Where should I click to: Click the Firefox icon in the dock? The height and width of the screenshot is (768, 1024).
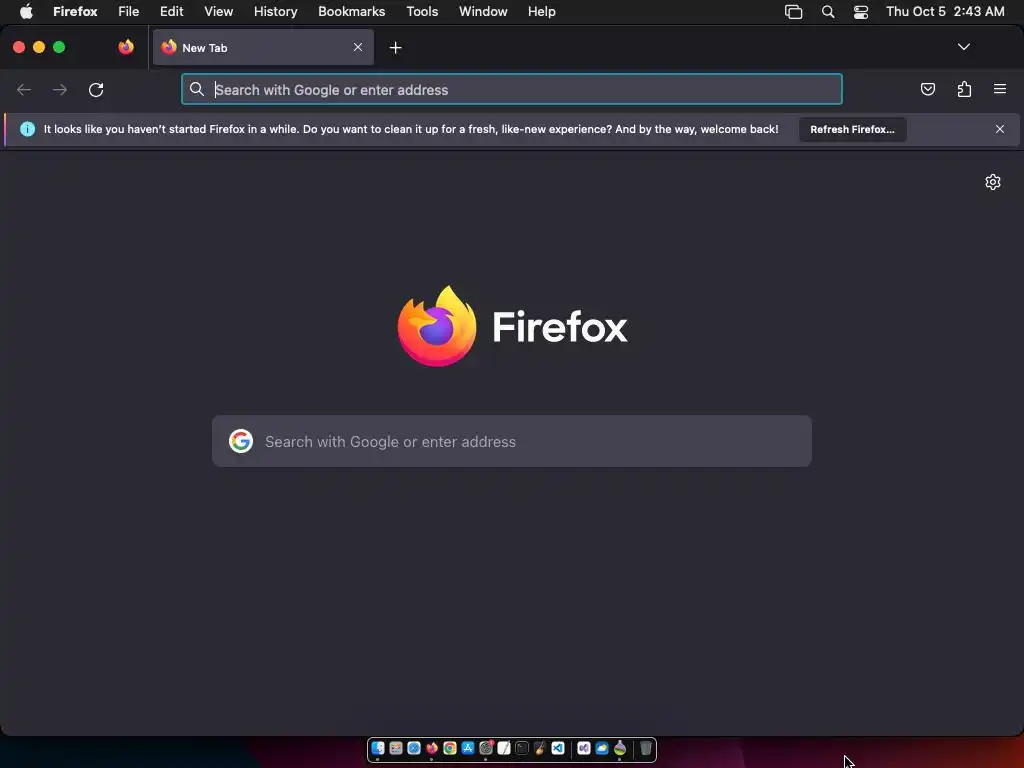coord(432,748)
